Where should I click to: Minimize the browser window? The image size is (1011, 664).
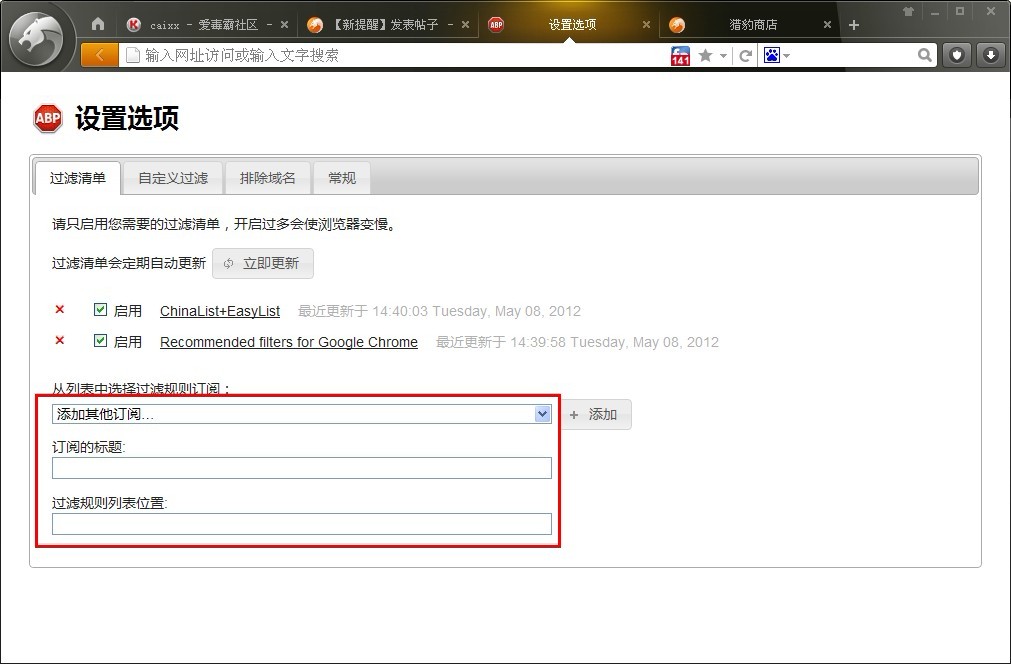point(934,12)
